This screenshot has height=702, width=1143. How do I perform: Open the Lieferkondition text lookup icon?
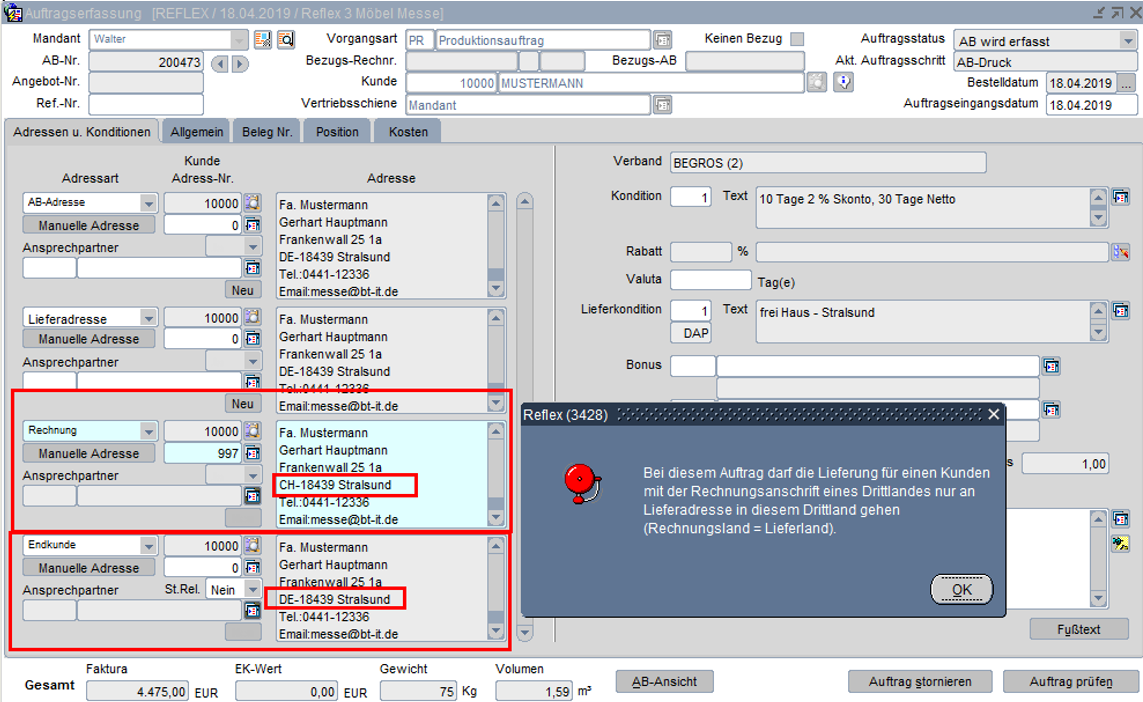coord(1120,311)
